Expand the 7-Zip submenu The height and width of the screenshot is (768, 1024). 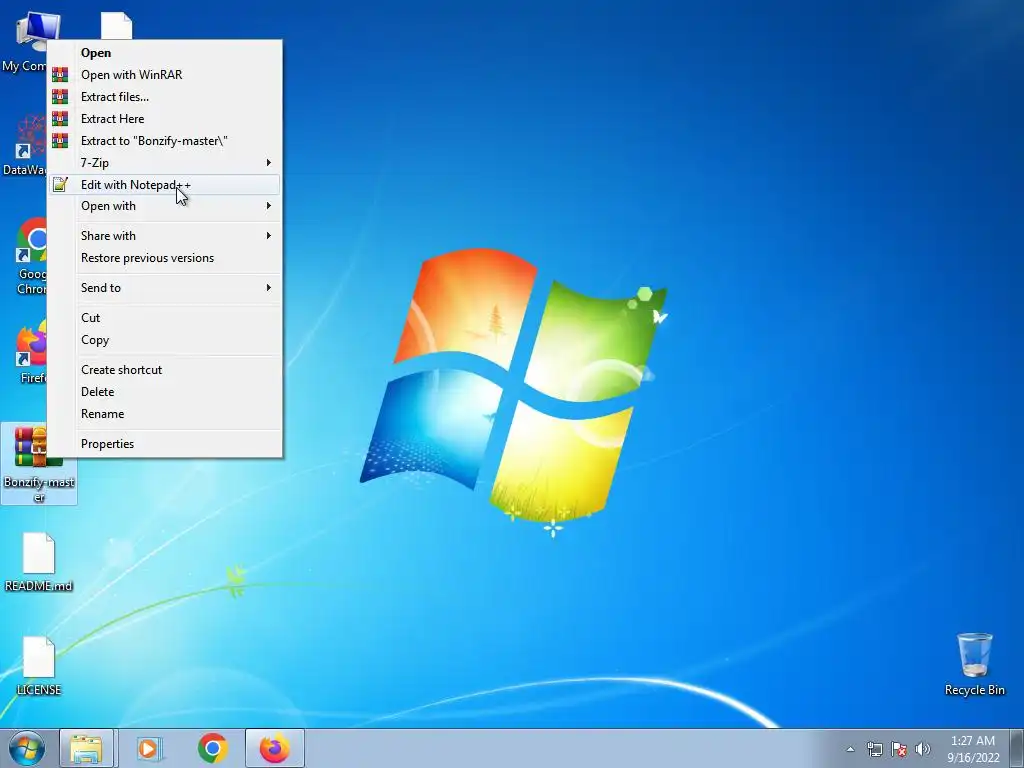[165, 163]
